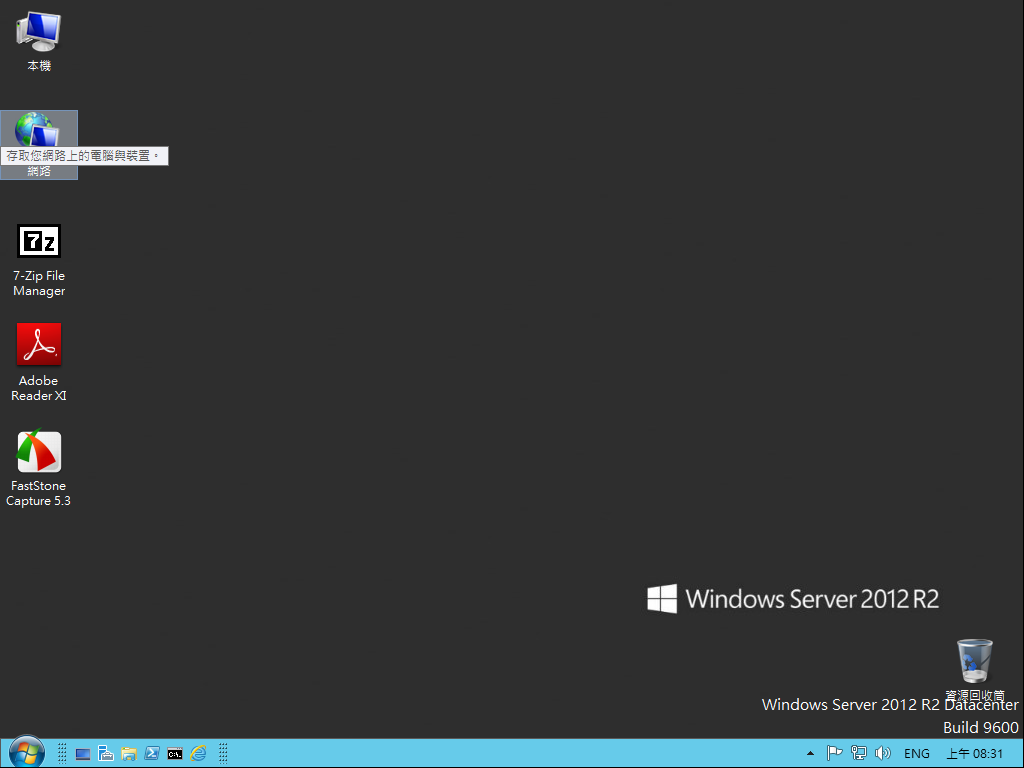Launch Server Manager from the taskbar
The height and width of the screenshot is (768, 1024).
point(106,754)
